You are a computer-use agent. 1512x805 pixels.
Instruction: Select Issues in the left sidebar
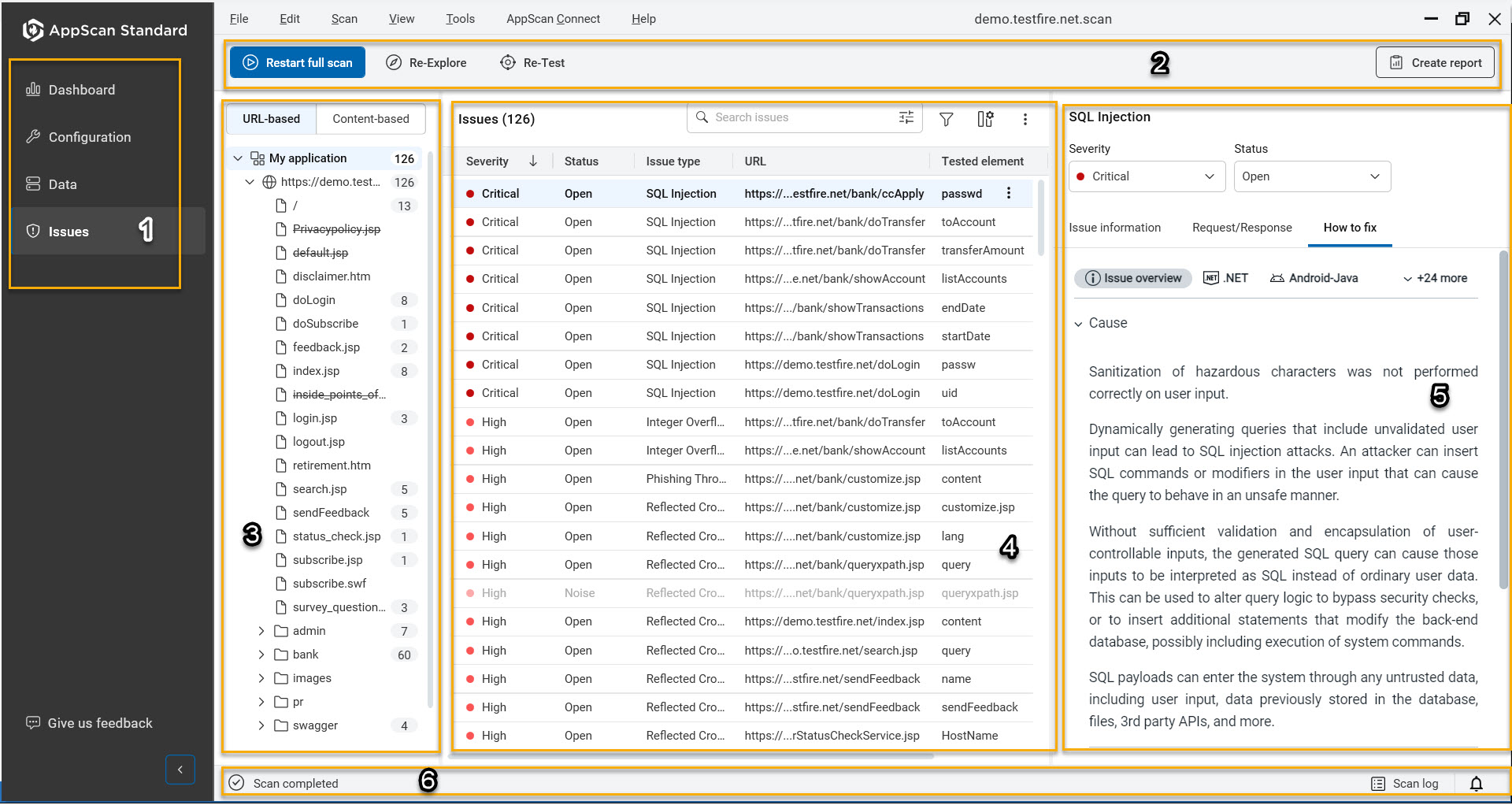point(69,231)
